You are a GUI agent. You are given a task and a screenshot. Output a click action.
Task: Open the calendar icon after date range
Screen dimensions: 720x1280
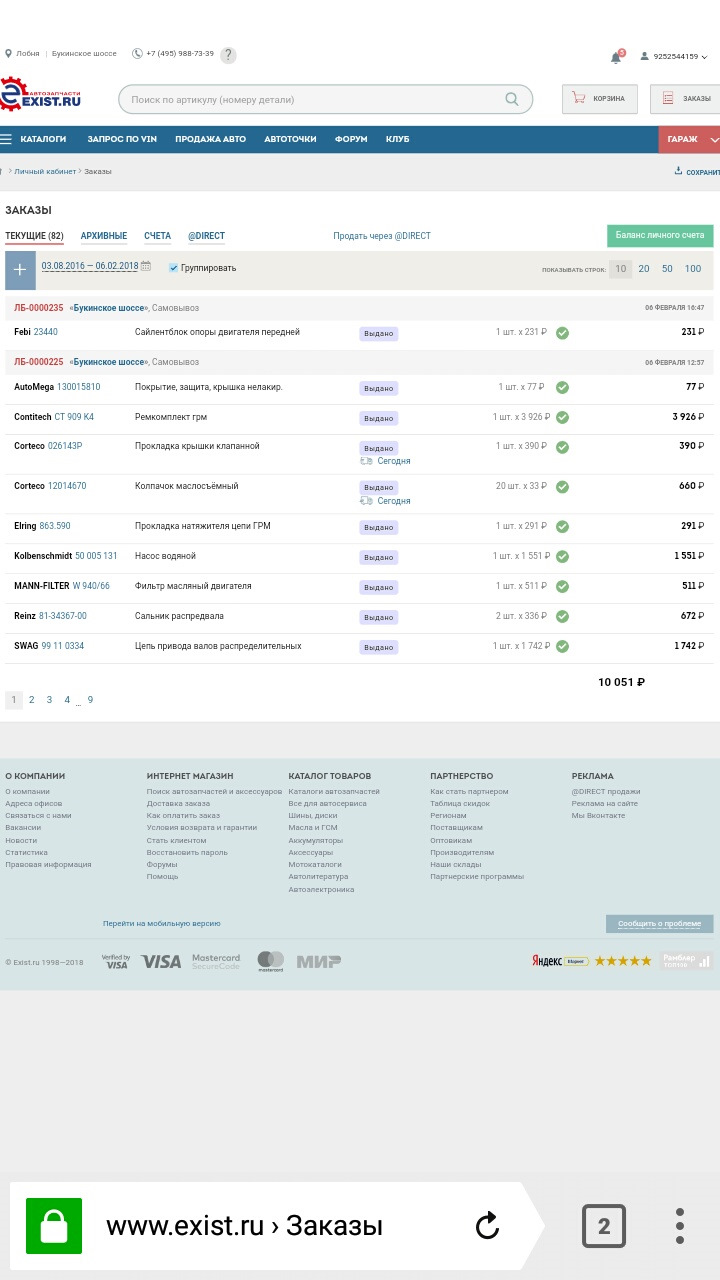click(146, 266)
